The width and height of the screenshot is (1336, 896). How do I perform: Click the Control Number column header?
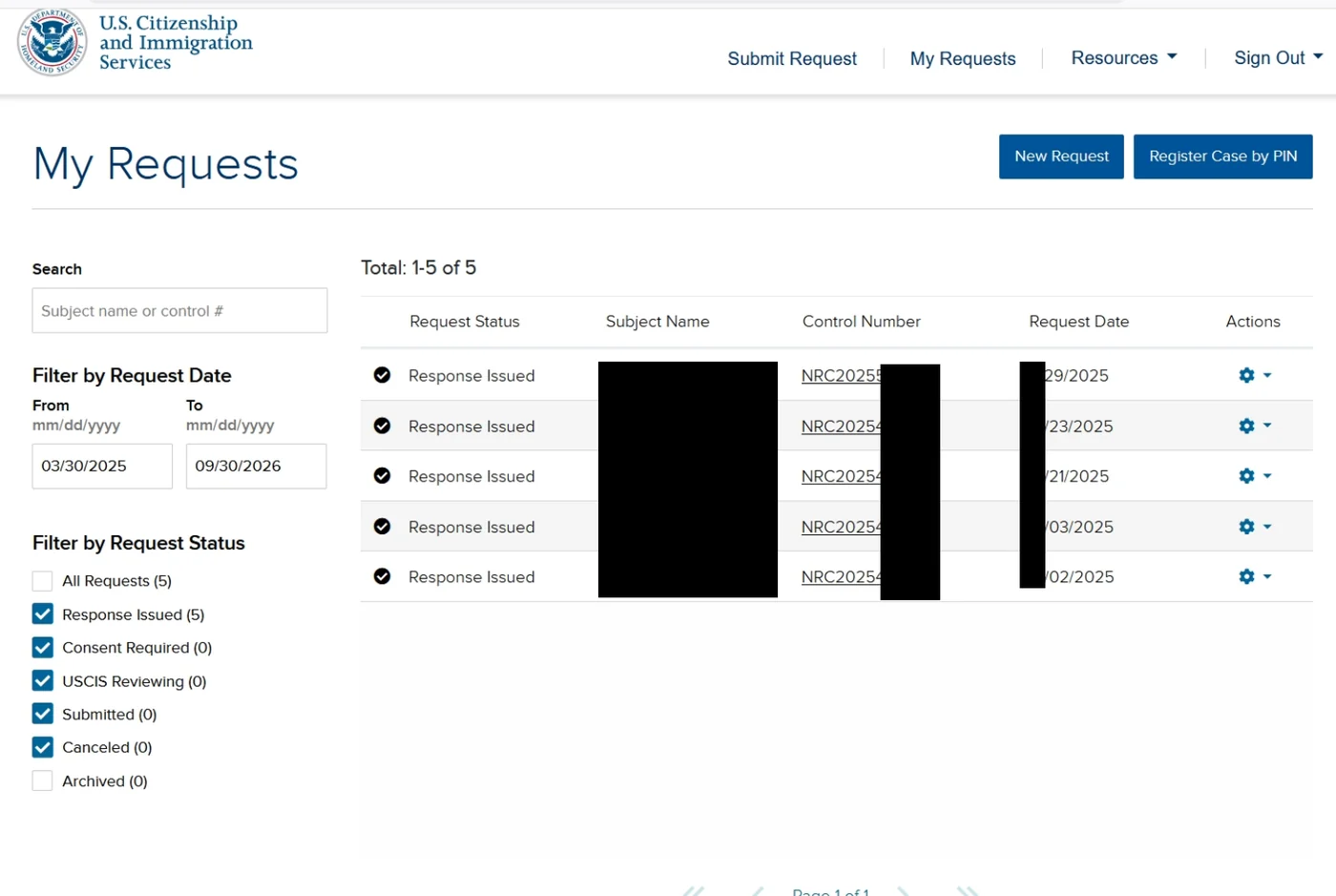(862, 322)
